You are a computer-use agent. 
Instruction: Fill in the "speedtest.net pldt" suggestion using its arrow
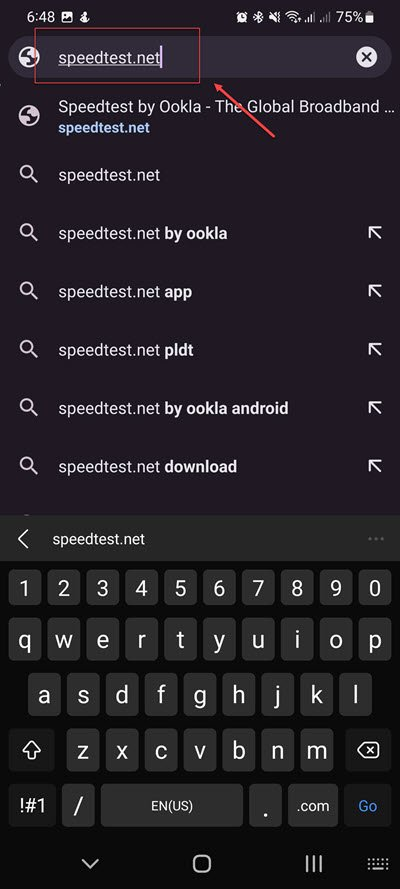pos(375,349)
